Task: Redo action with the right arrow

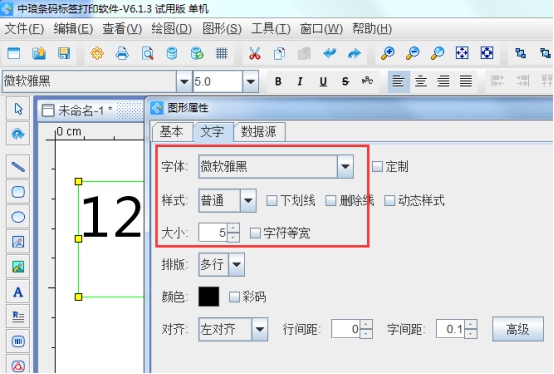Action: [x=354, y=54]
